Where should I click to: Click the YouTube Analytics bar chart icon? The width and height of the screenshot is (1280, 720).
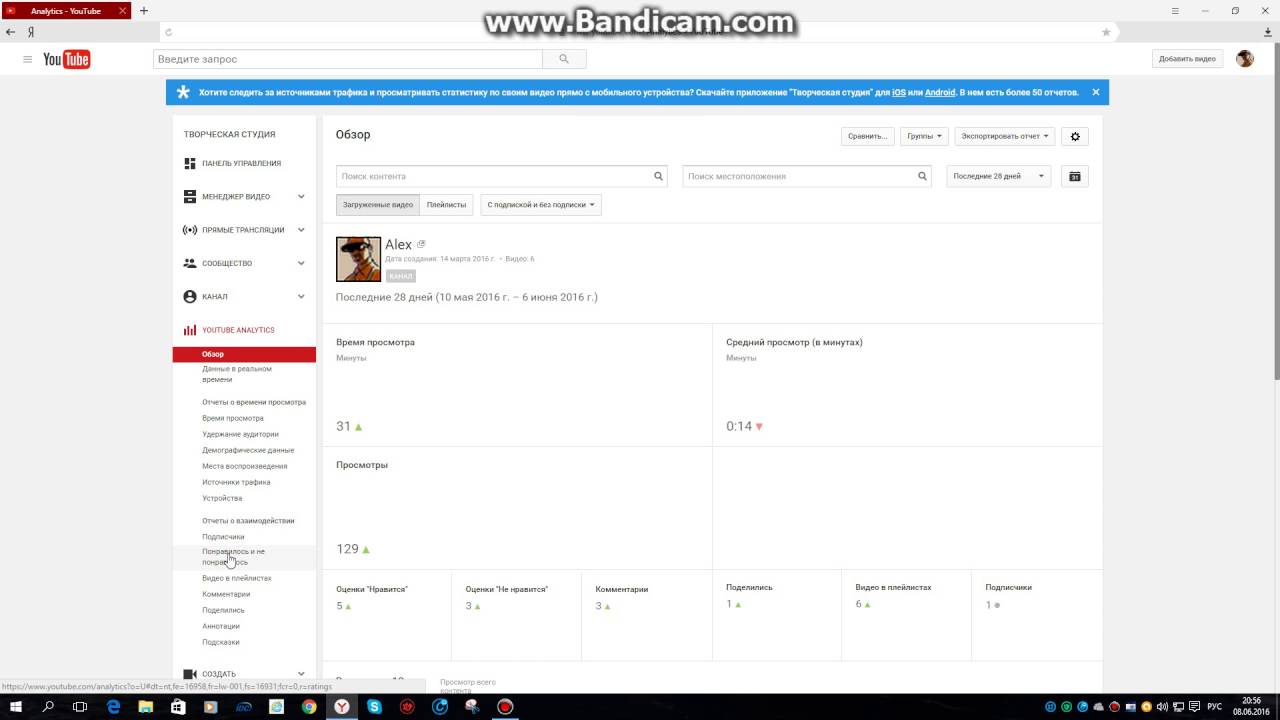[190, 330]
